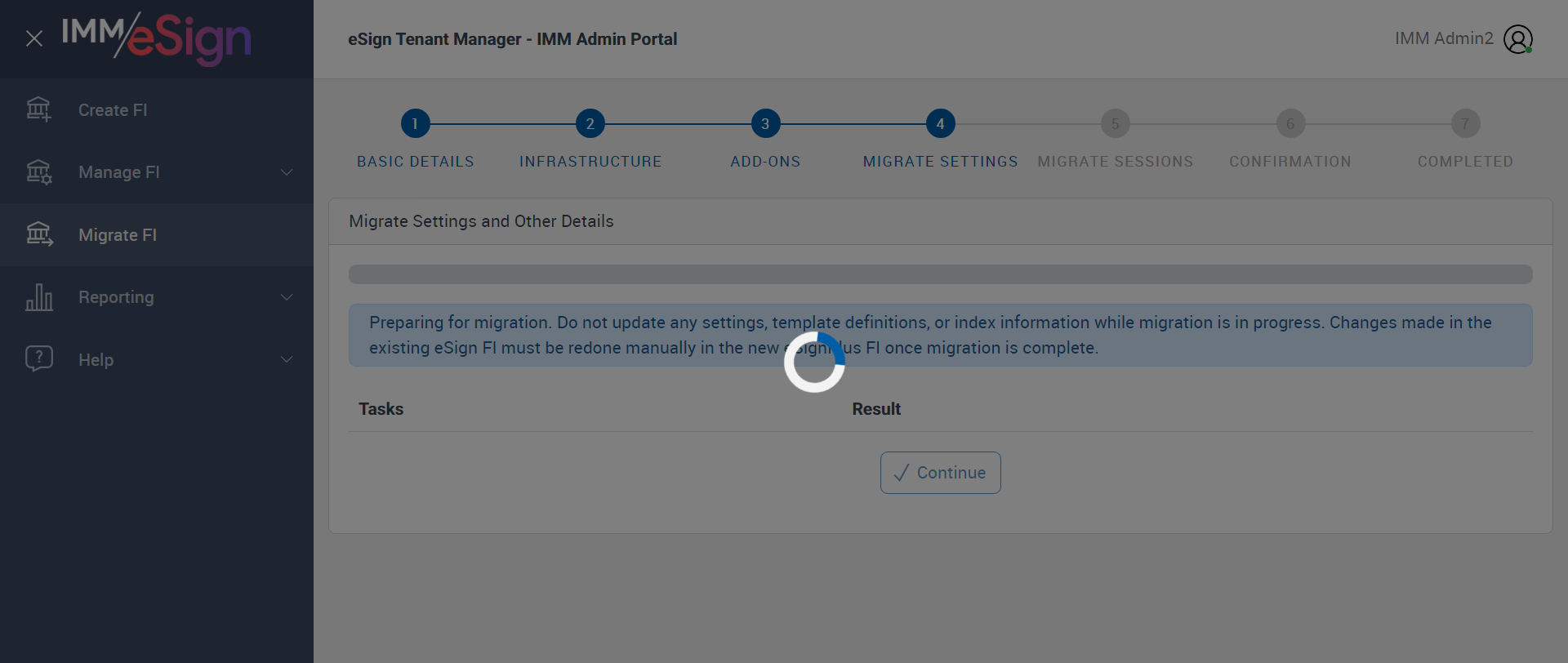
Task: Click the Continue button
Action: click(x=941, y=473)
